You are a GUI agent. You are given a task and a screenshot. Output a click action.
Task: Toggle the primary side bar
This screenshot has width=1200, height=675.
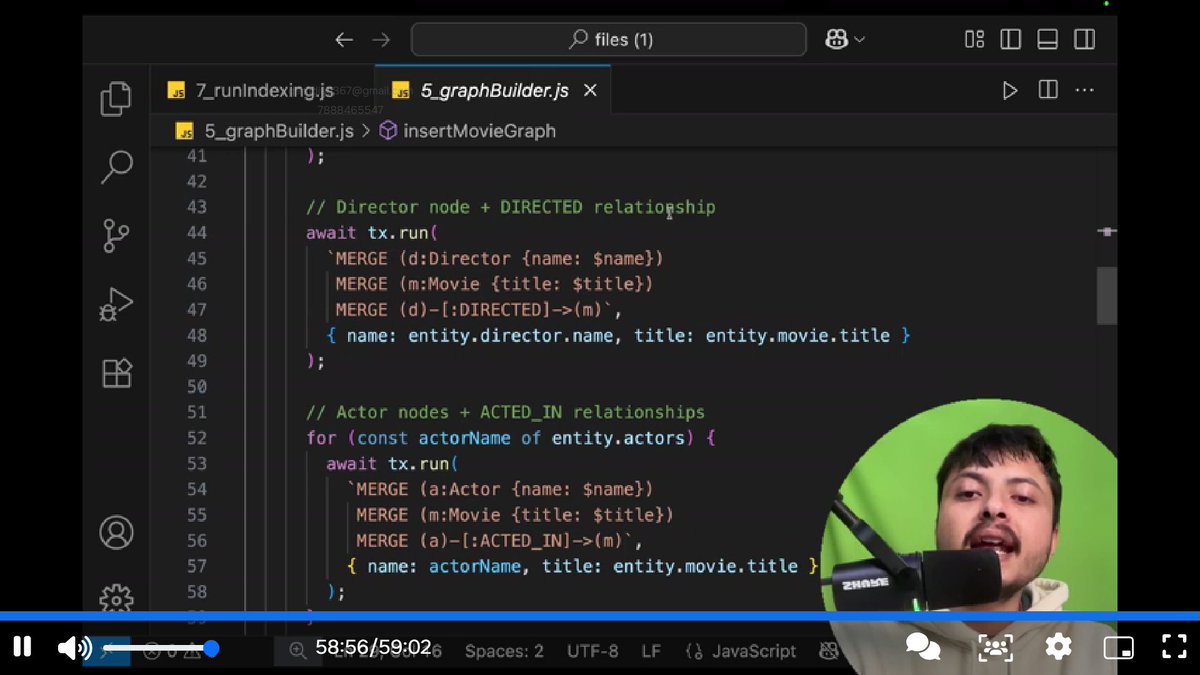click(1011, 40)
